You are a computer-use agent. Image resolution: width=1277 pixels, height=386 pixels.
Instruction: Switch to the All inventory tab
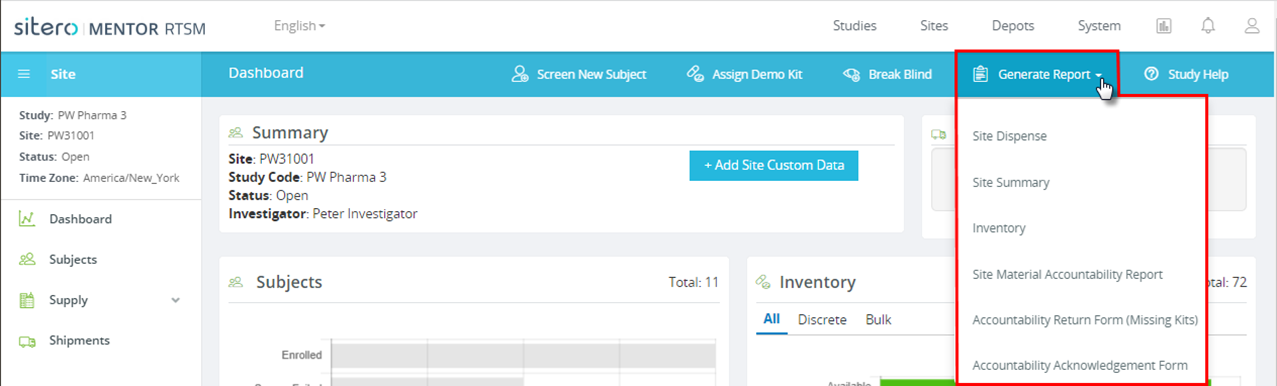[x=771, y=320]
